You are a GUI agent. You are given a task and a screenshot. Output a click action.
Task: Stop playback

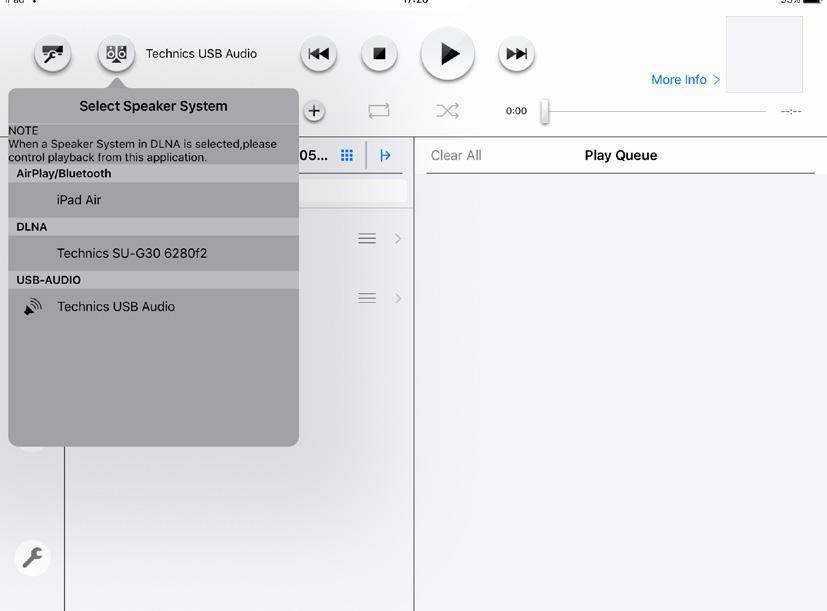click(x=379, y=54)
